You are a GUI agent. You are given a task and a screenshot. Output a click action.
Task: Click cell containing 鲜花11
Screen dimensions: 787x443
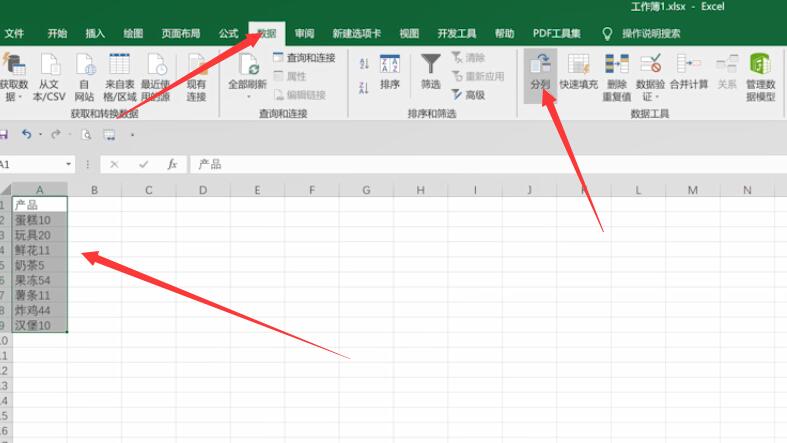[40, 250]
